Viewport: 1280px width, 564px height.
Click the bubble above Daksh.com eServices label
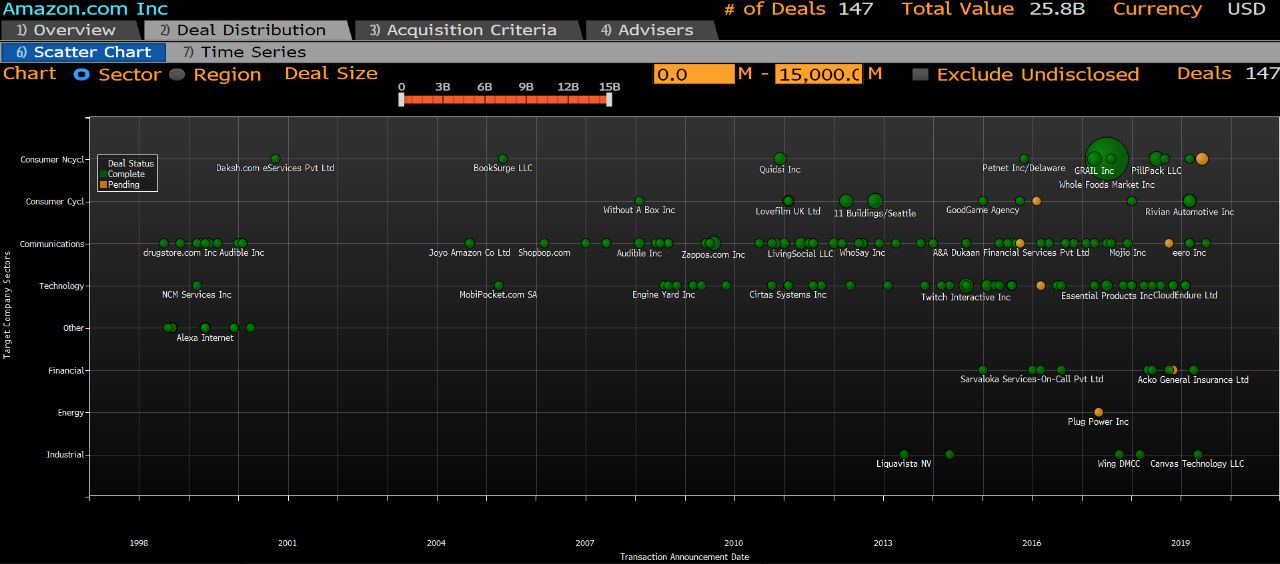point(276,158)
